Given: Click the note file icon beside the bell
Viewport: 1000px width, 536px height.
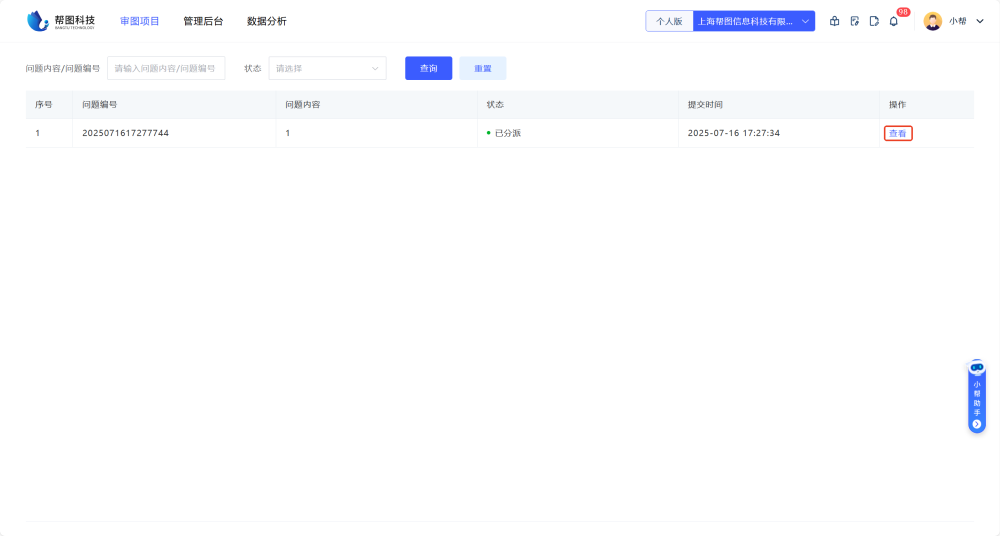Looking at the screenshot, I should point(874,21).
